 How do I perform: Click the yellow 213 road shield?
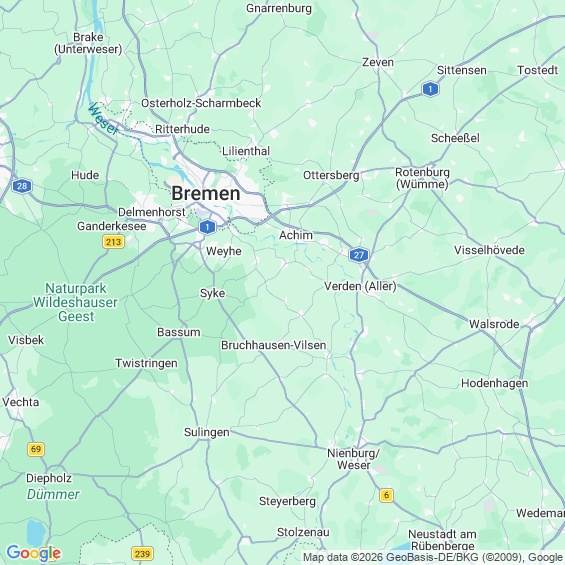click(114, 241)
